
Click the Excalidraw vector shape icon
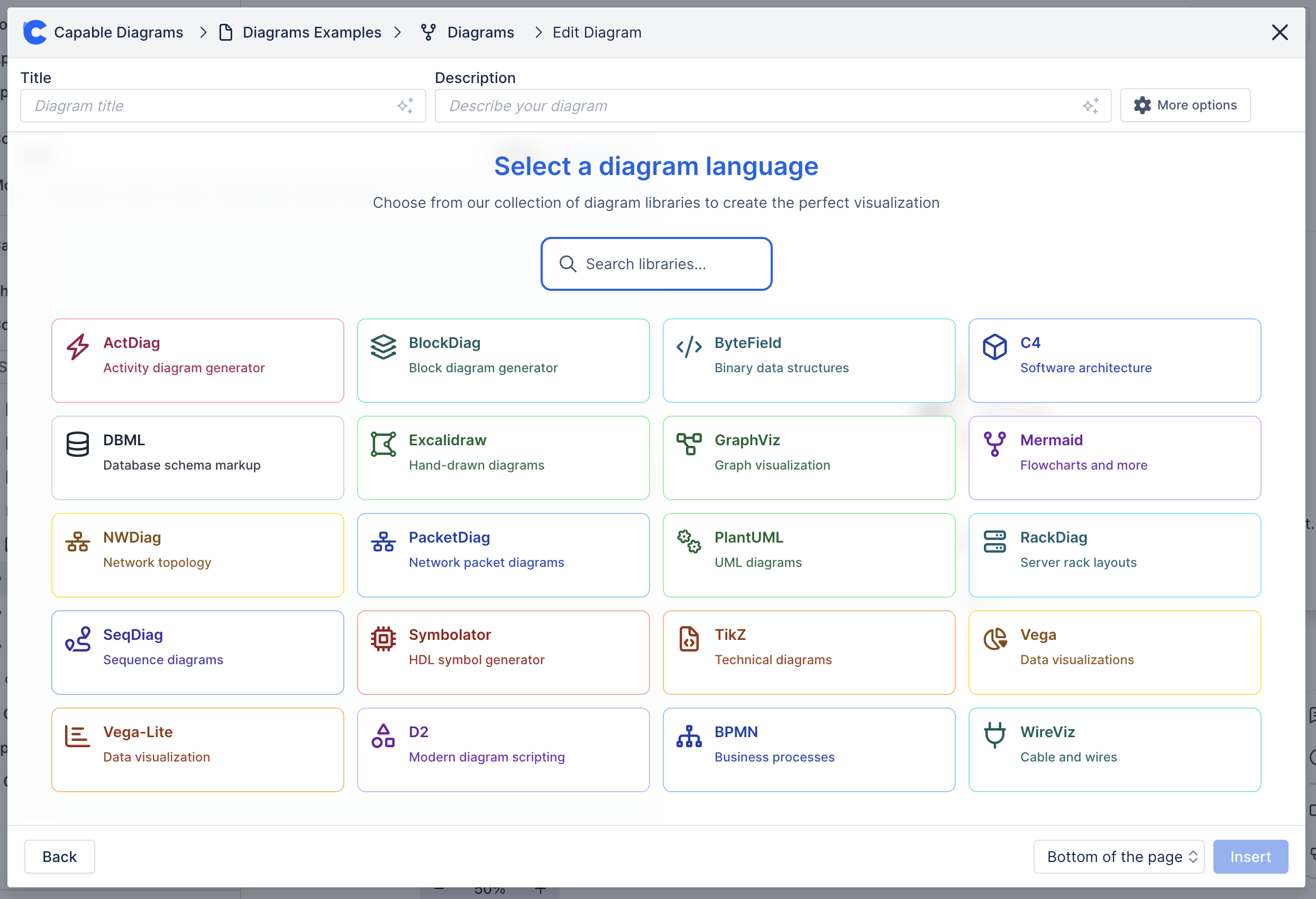point(383,444)
